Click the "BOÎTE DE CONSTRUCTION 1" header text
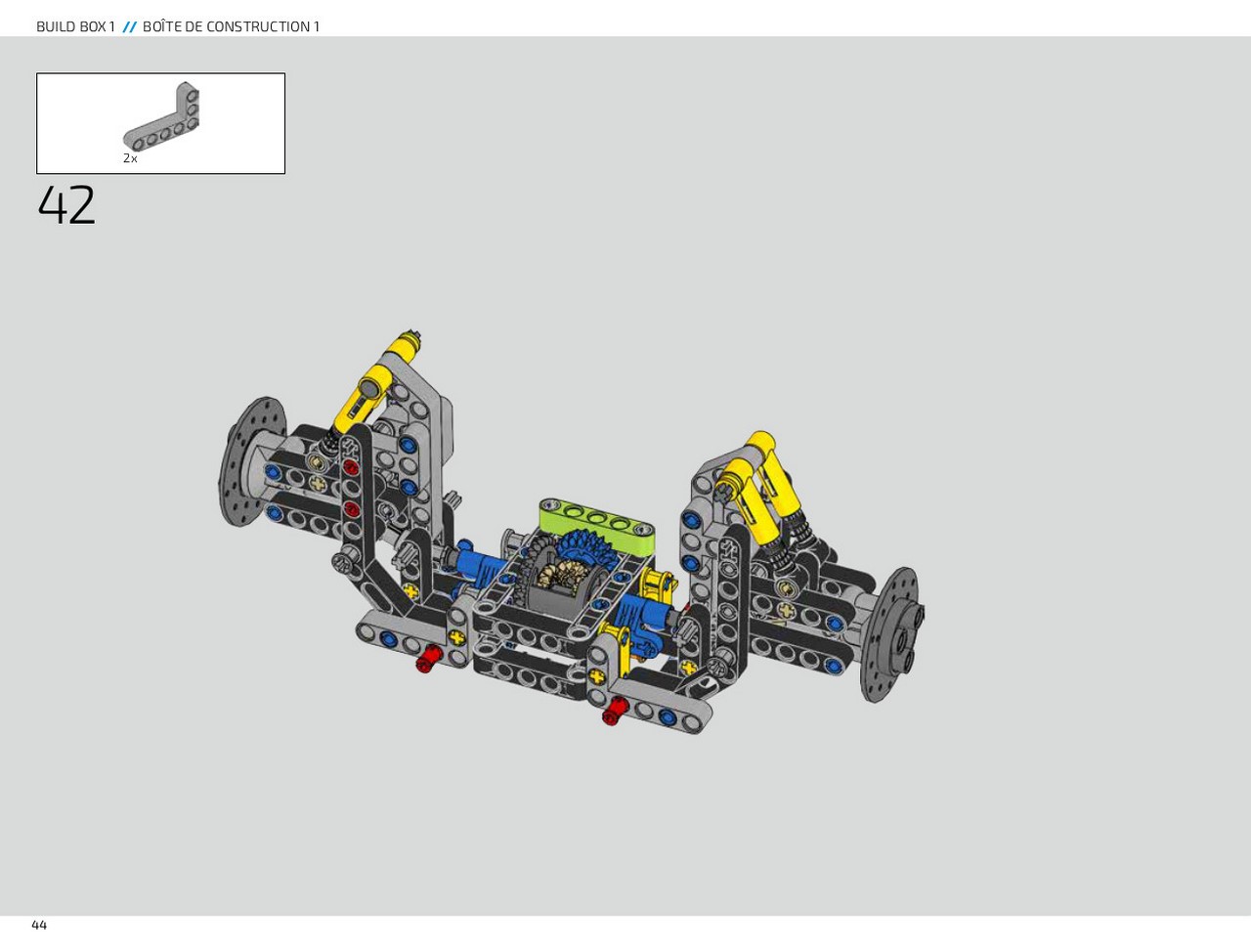1251x952 pixels. pyautogui.click(x=231, y=26)
